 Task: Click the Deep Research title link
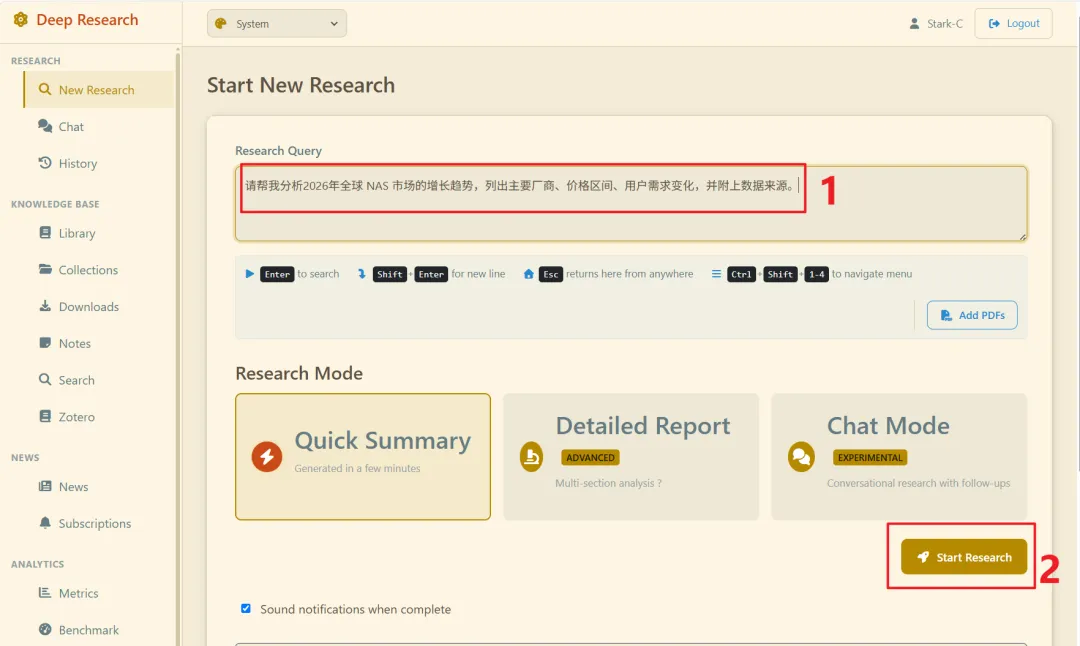(87, 20)
